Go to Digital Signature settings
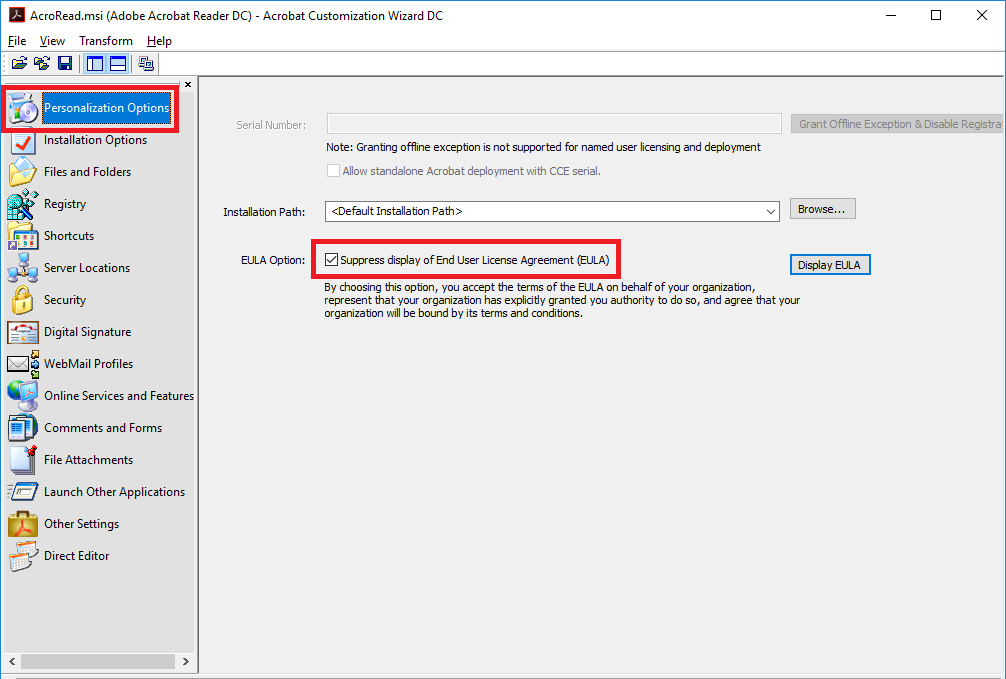 pos(87,332)
